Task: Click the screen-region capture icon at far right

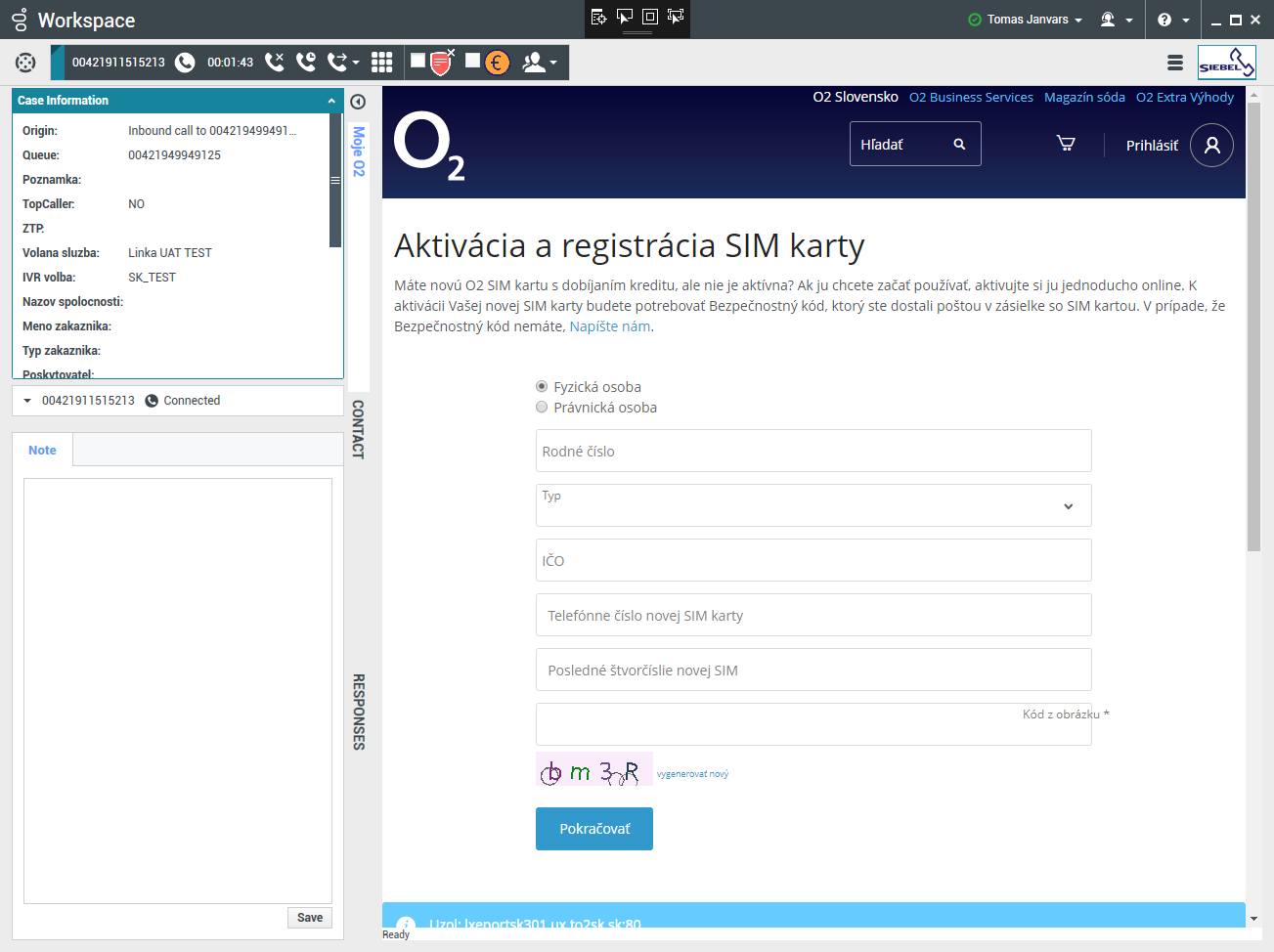Action: click(x=676, y=17)
